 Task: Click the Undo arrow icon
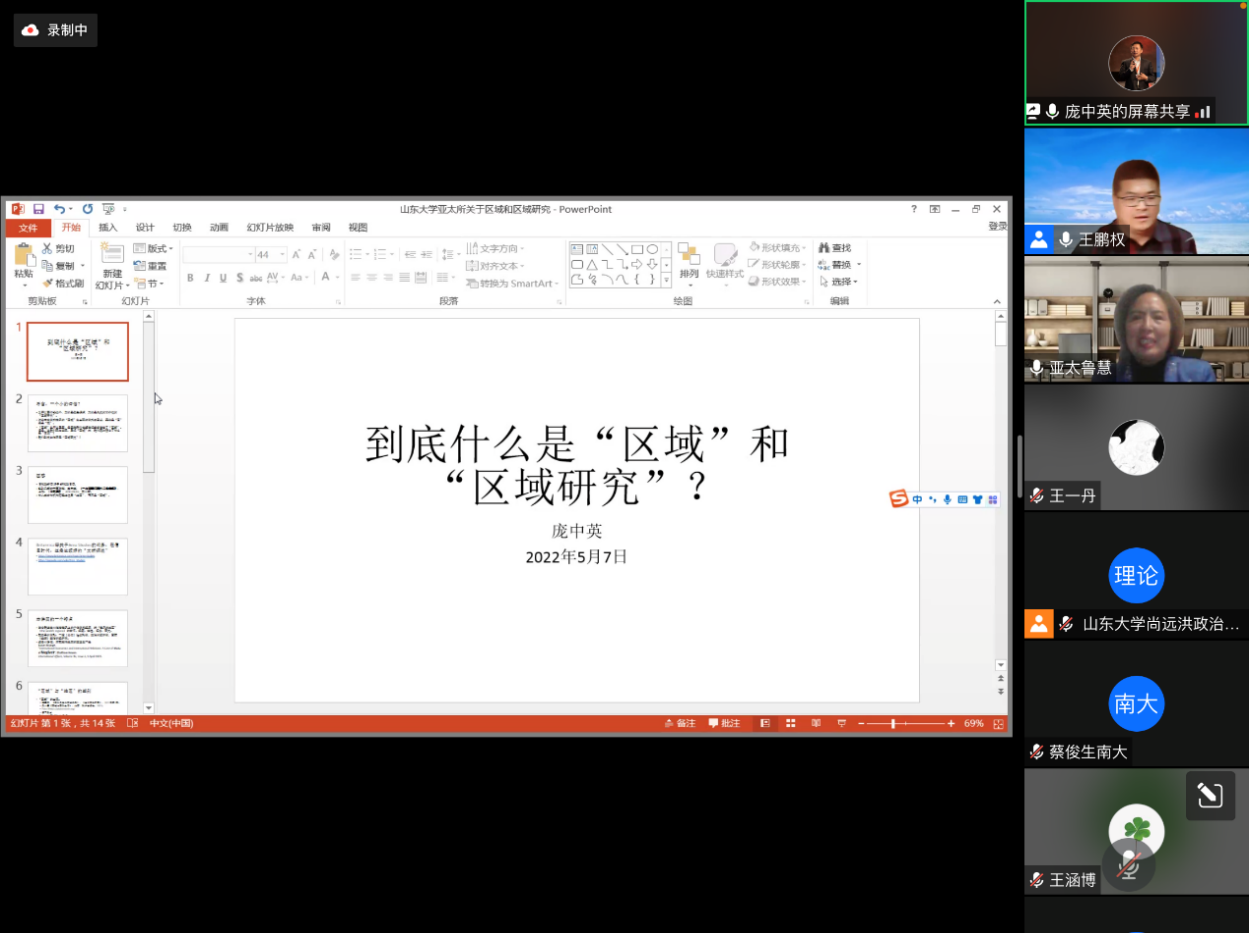(60, 209)
